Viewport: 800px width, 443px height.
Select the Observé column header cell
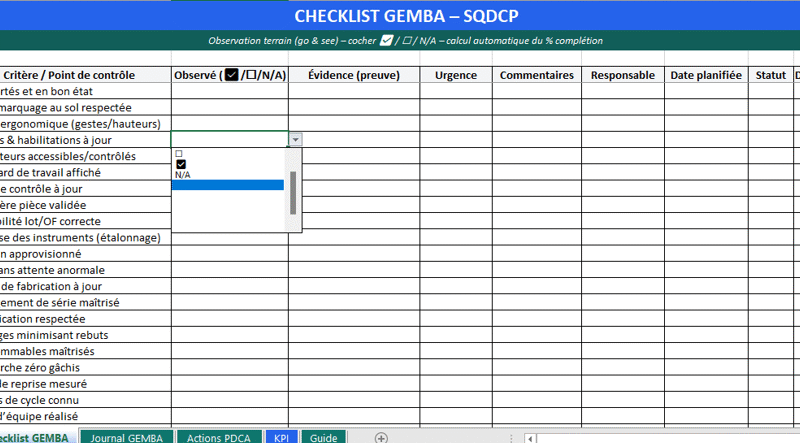click(230, 75)
